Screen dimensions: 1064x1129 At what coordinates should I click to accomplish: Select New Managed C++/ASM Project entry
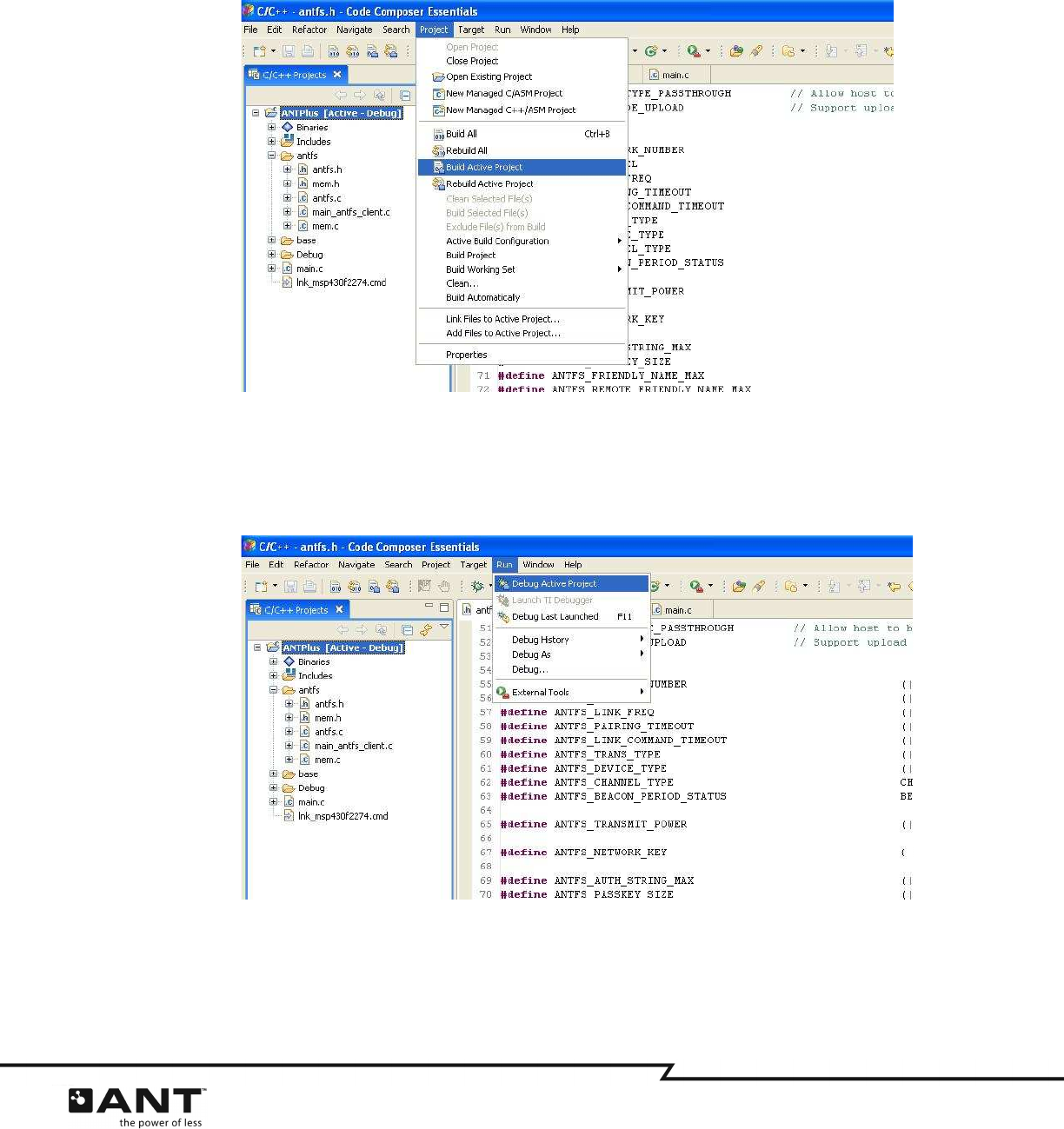click(x=522, y=110)
